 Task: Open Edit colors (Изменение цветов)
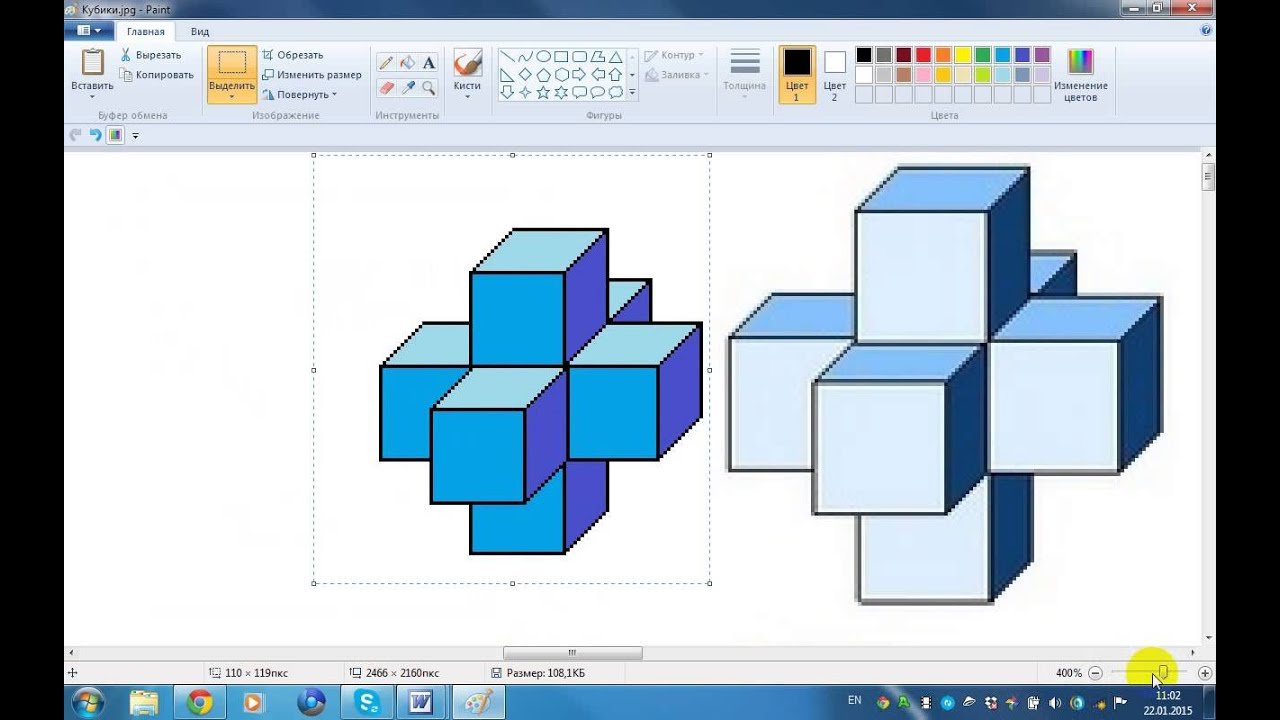click(x=1080, y=75)
